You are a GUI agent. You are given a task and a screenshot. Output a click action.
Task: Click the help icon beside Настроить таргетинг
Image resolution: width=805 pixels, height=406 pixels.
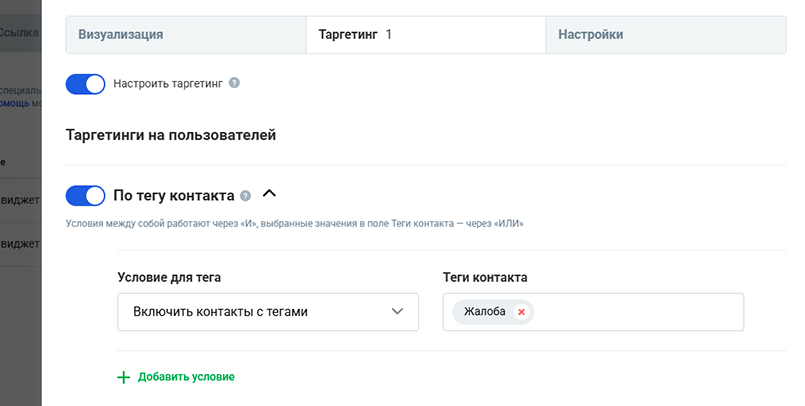(234, 84)
